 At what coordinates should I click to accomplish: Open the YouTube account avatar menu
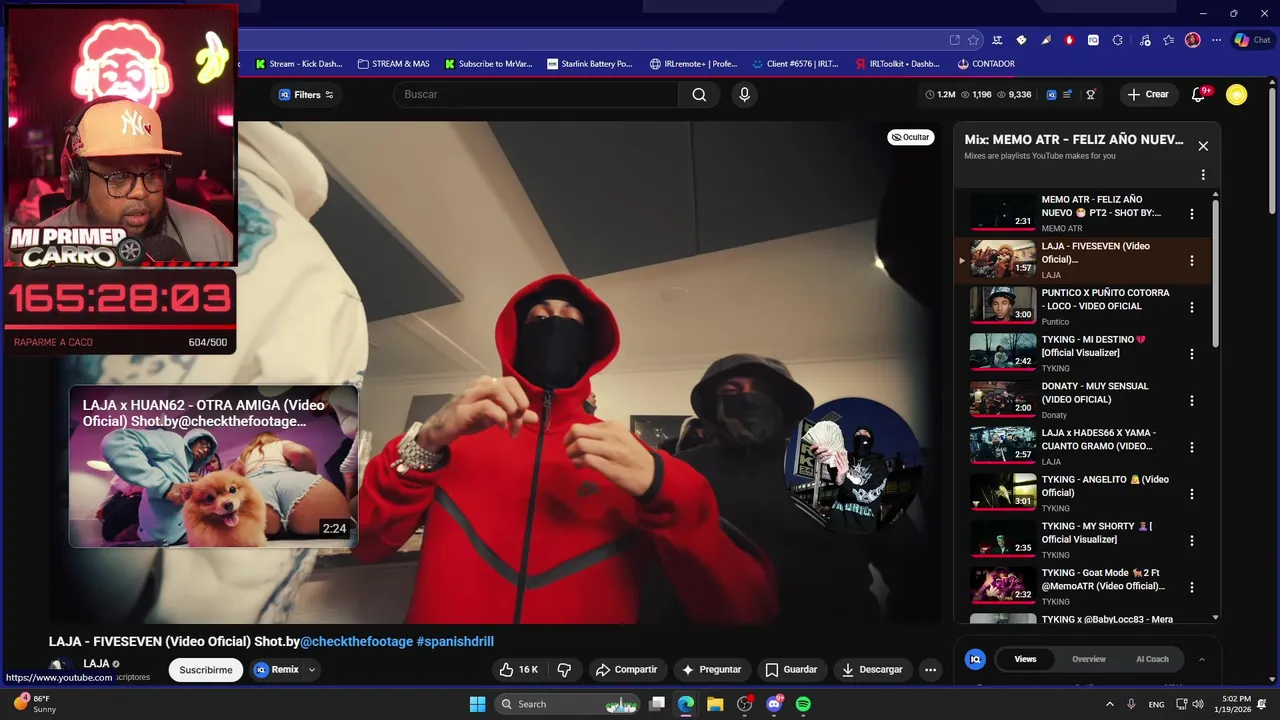1237,94
